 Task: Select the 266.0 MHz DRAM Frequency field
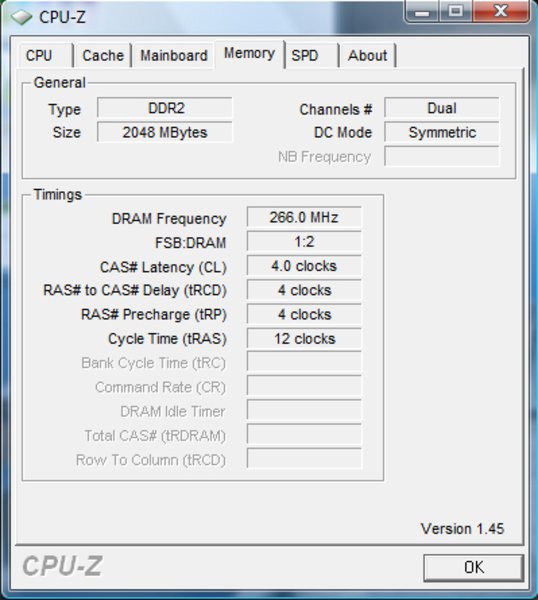tap(304, 218)
